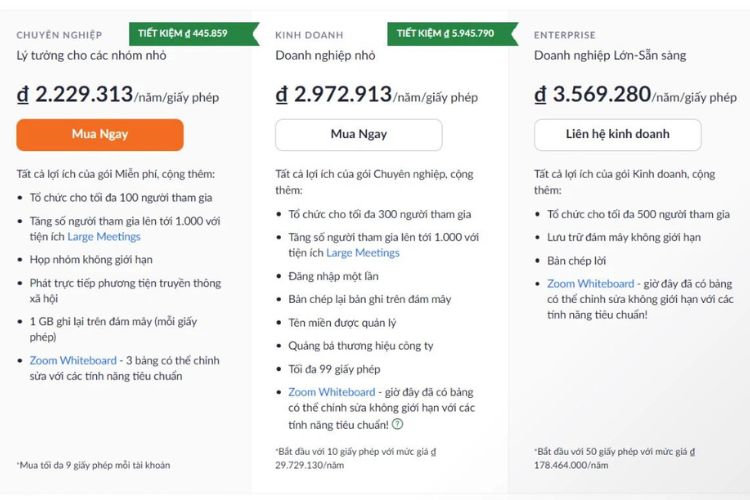Click the question mark help icon
750x500 pixels.
click(397, 423)
